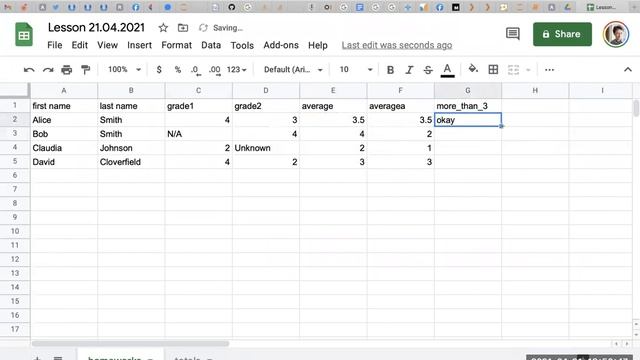Select the Paint format tool
The width and height of the screenshot is (640, 360).
tap(85, 70)
